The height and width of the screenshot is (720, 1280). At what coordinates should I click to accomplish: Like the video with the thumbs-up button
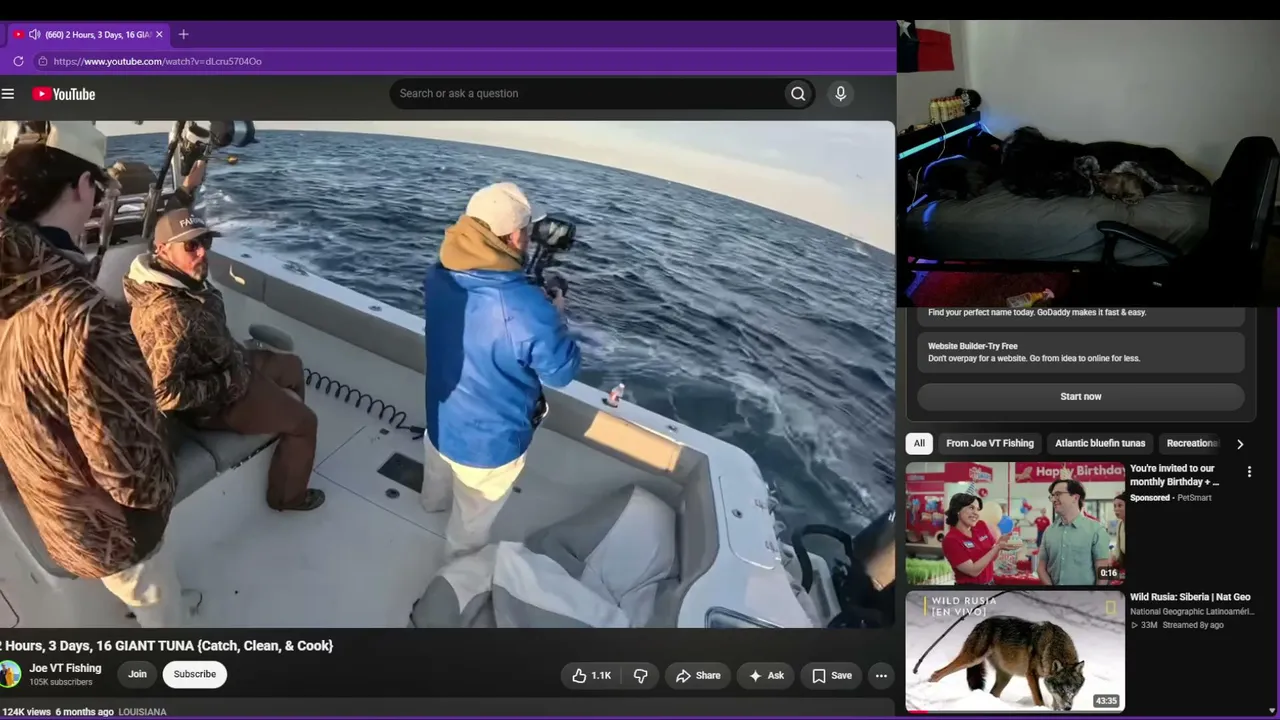click(x=591, y=676)
